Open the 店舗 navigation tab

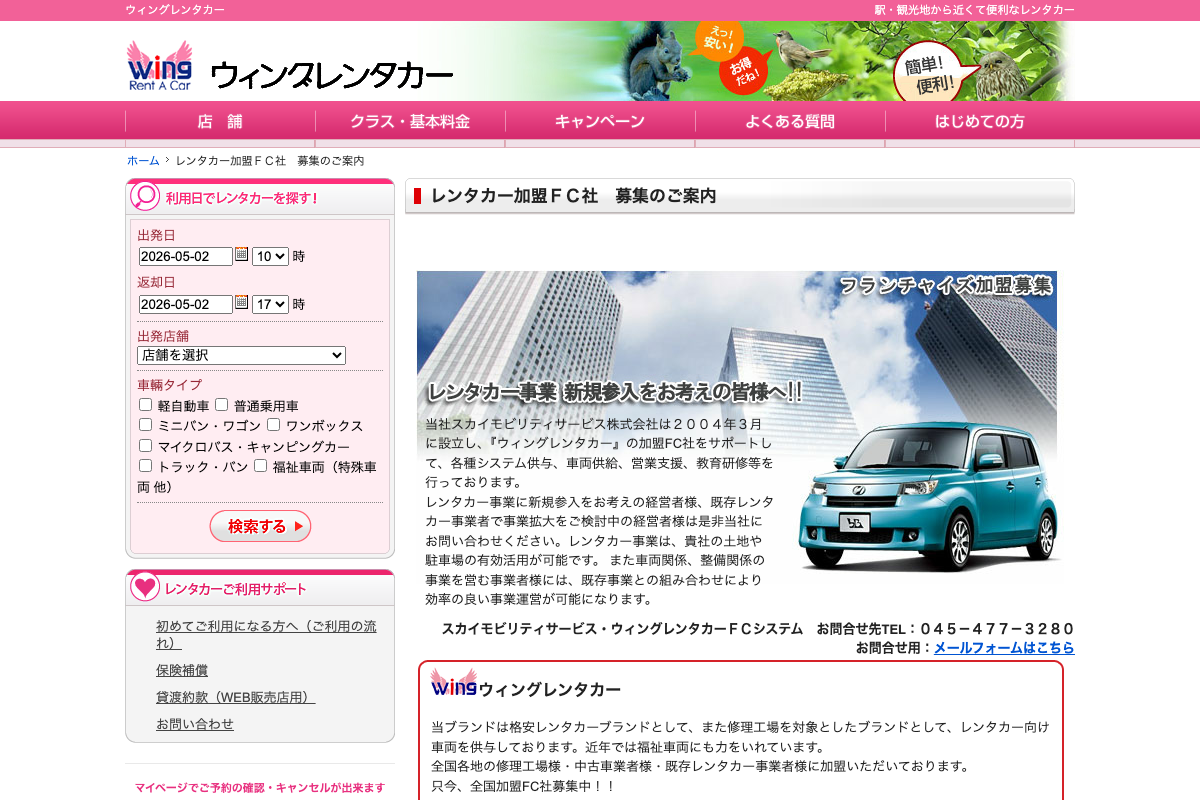coord(220,122)
